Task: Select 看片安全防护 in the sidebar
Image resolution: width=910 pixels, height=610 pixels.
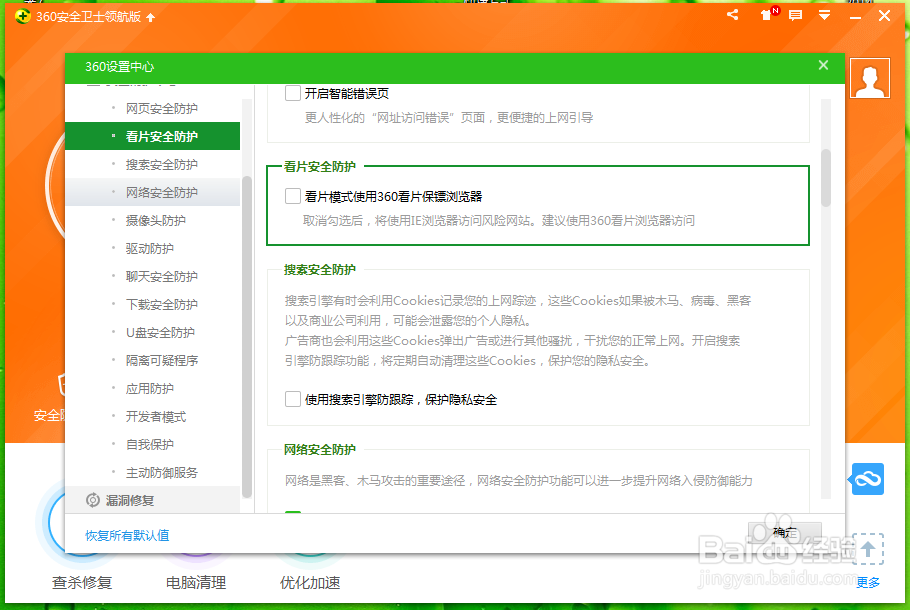Action: [x=153, y=136]
